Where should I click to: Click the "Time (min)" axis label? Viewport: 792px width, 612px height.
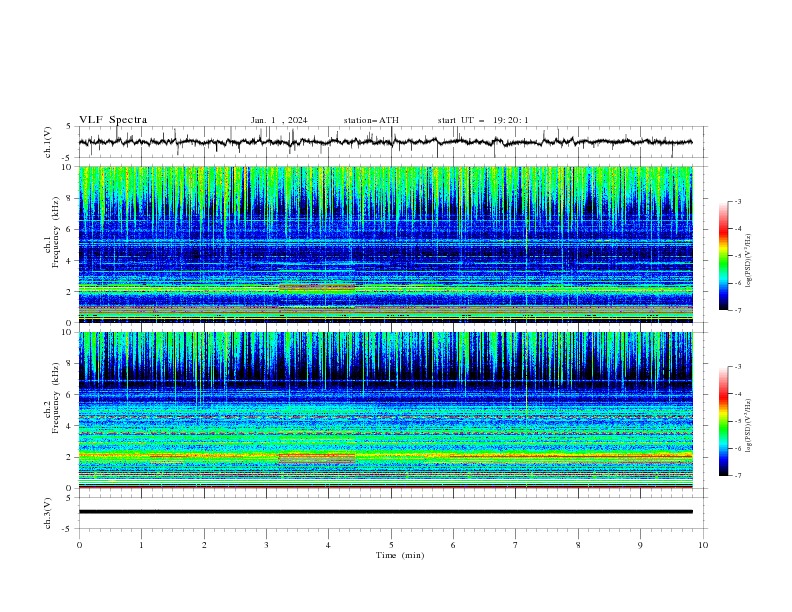400,555
